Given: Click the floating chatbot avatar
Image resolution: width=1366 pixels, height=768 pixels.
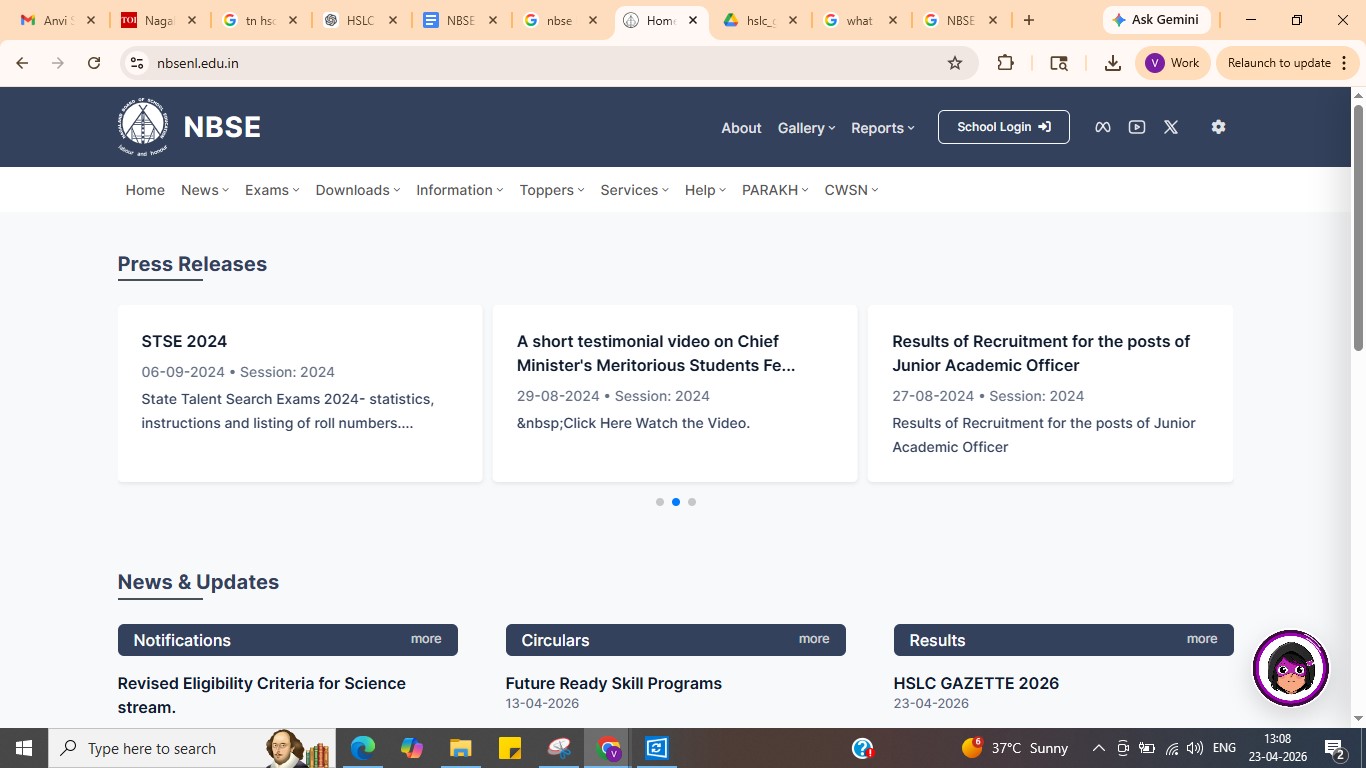Looking at the screenshot, I should (x=1290, y=668).
